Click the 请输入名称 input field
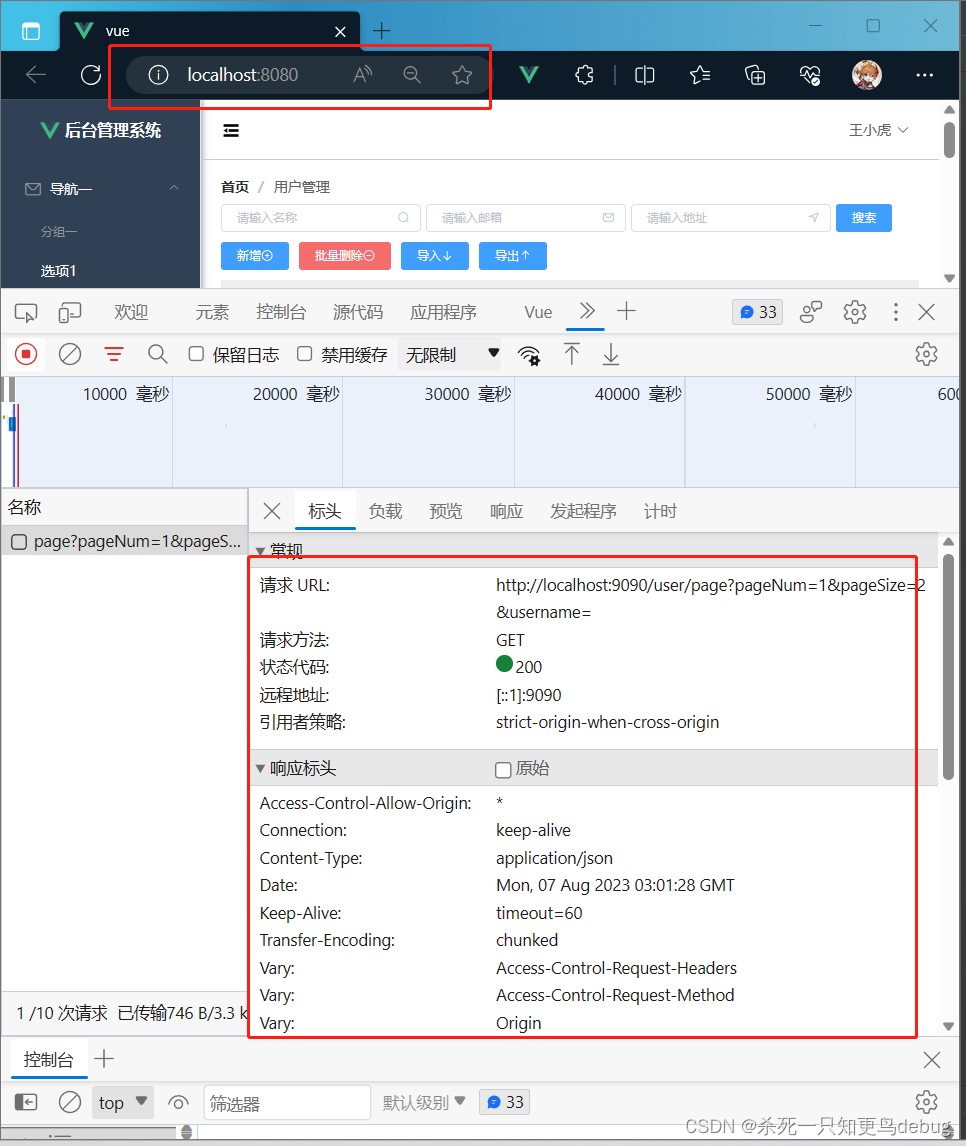This screenshot has height=1146, width=966. tap(320, 218)
